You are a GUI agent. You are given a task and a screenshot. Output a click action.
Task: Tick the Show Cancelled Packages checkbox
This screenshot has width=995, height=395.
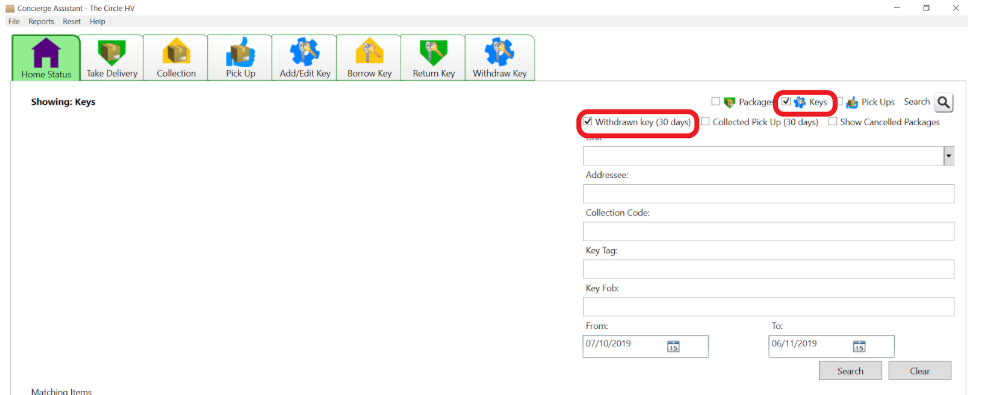coord(833,122)
